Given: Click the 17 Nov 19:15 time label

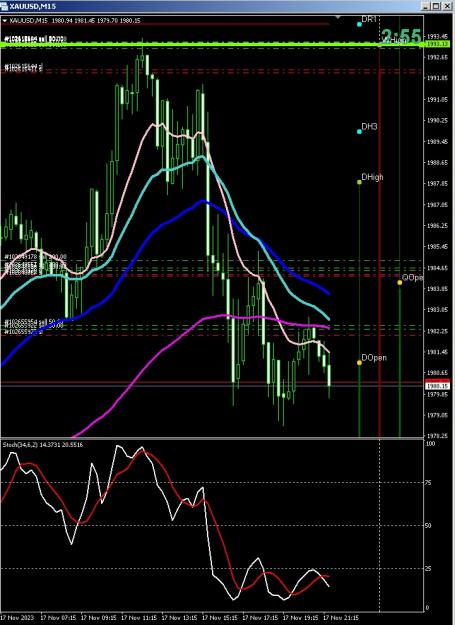Looking at the screenshot, I should 300,618.
